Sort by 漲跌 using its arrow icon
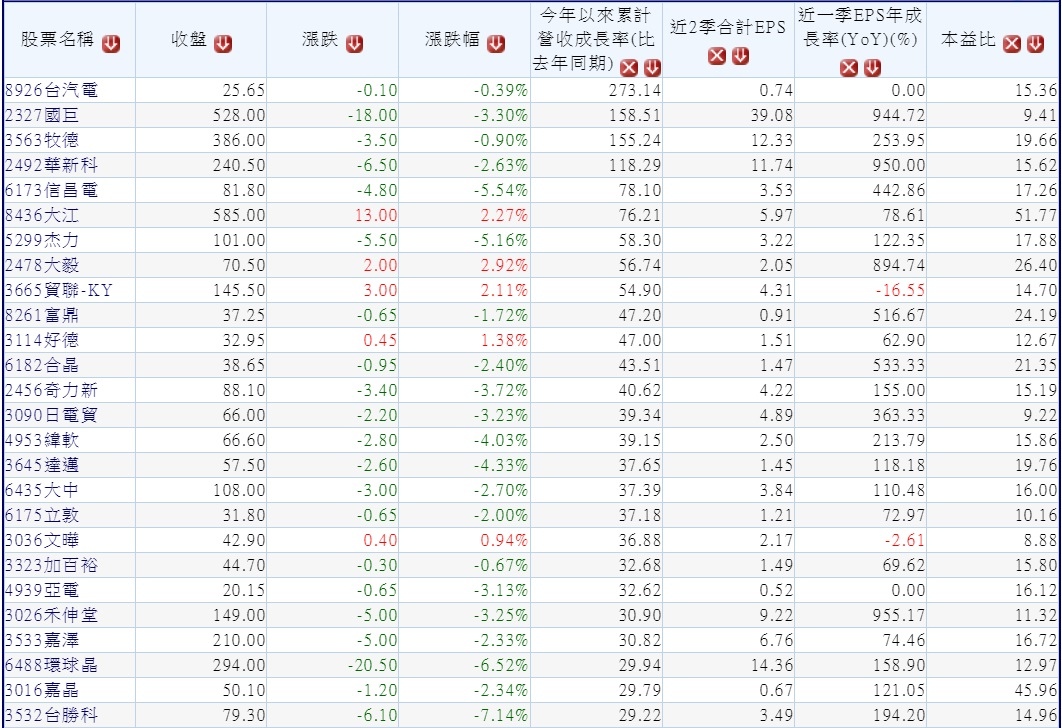 click(354, 44)
